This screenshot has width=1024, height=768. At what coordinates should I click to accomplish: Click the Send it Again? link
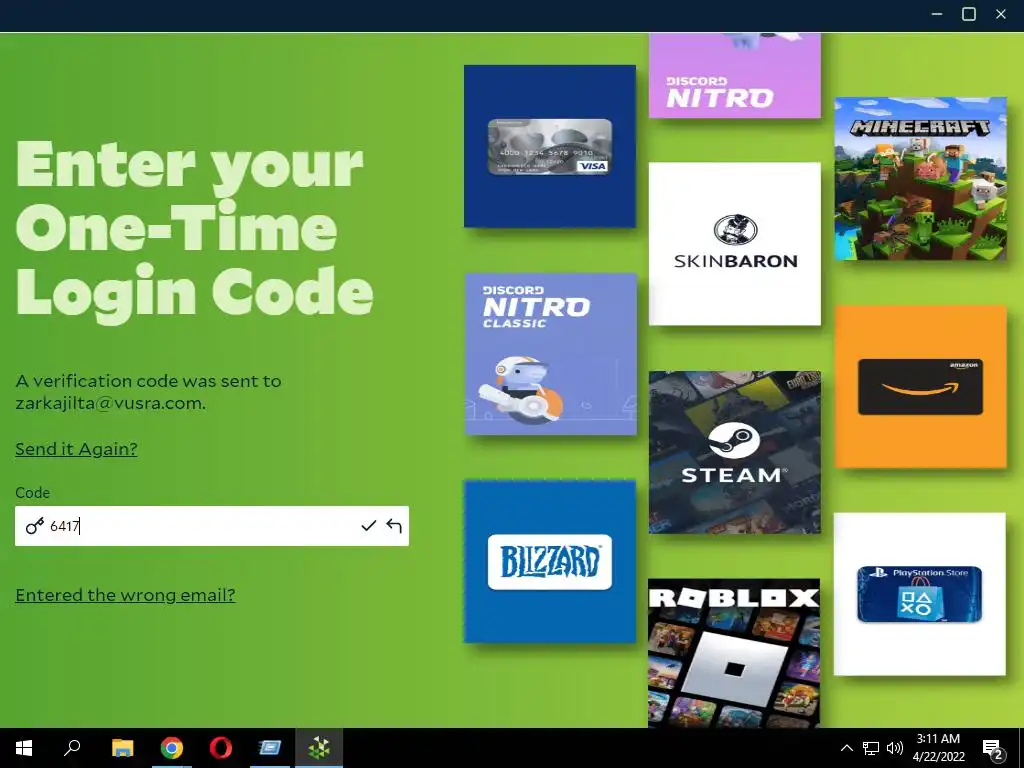(76, 449)
